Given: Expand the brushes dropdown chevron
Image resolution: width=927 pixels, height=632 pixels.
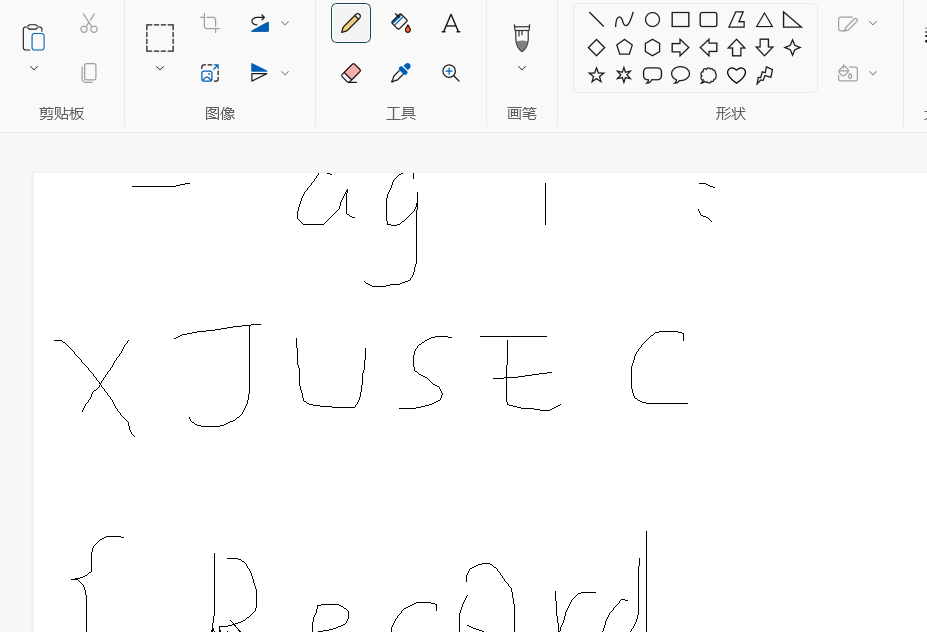Looking at the screenshot, I should point(521,68).
